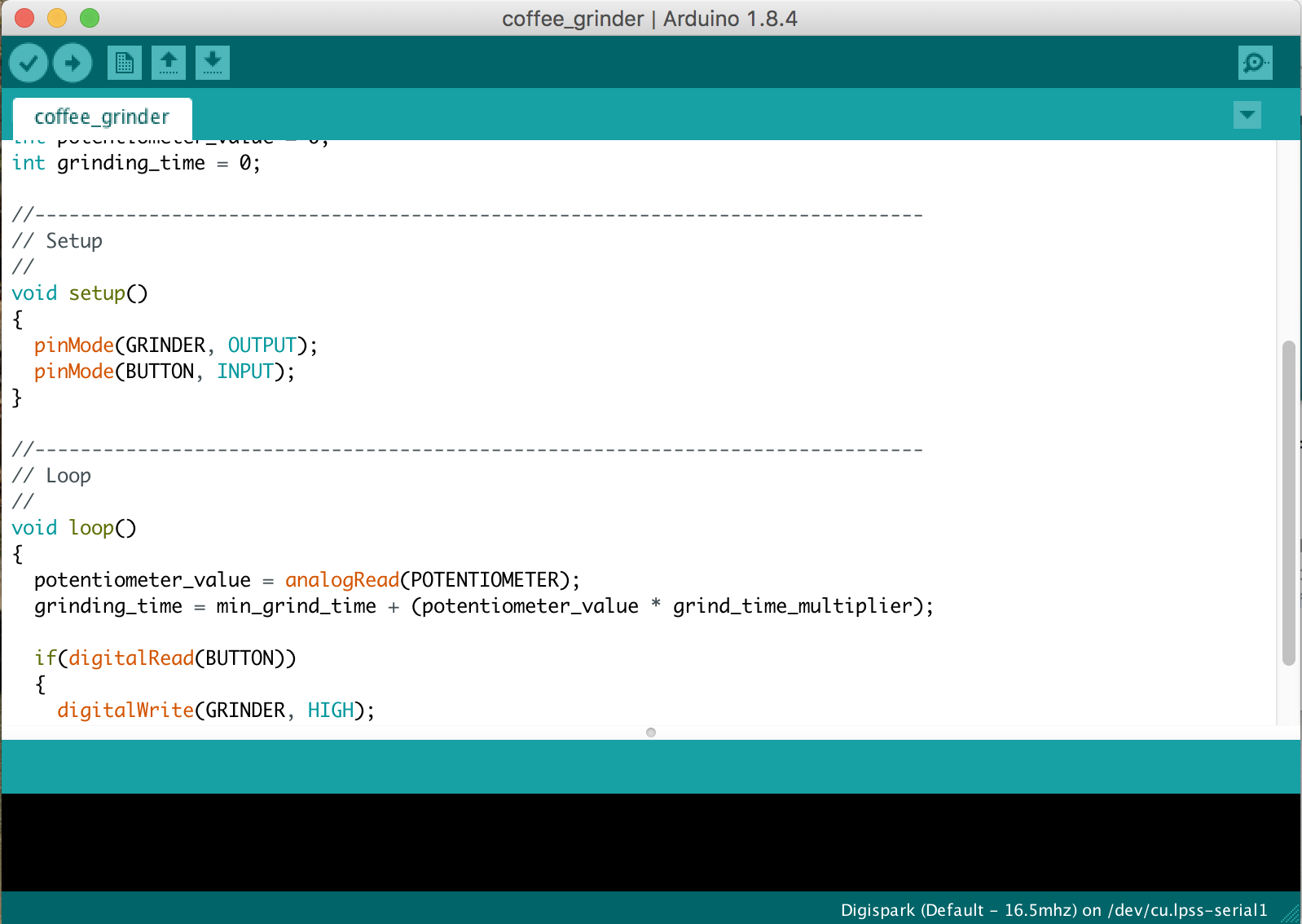This screenshot has width=1302, height=924.
Task: Click the "// Loop" comment
Action: tap(51, 476)
